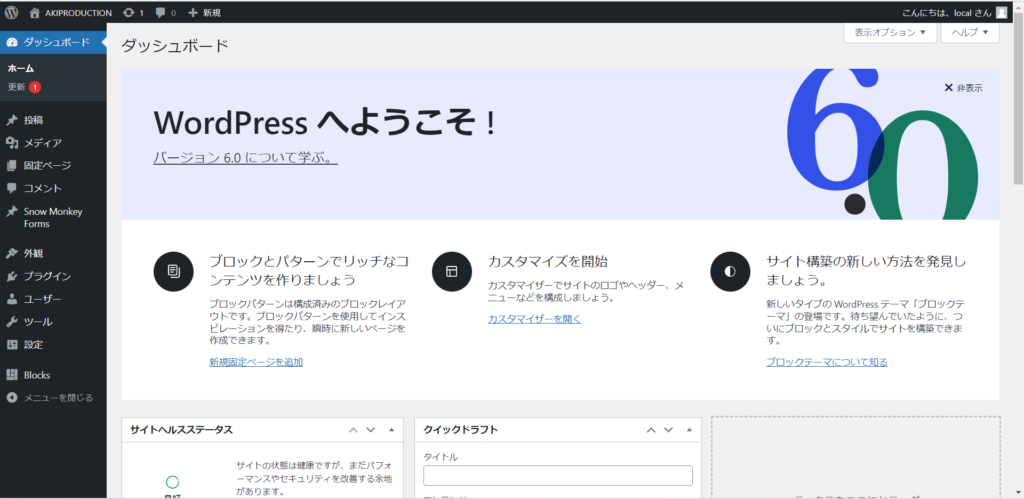The height and width of the screenshot is (499, 1024).
Task: Move クイックドラフト panel down arrow
Action: pyautogui.click(x=669, y=430)
